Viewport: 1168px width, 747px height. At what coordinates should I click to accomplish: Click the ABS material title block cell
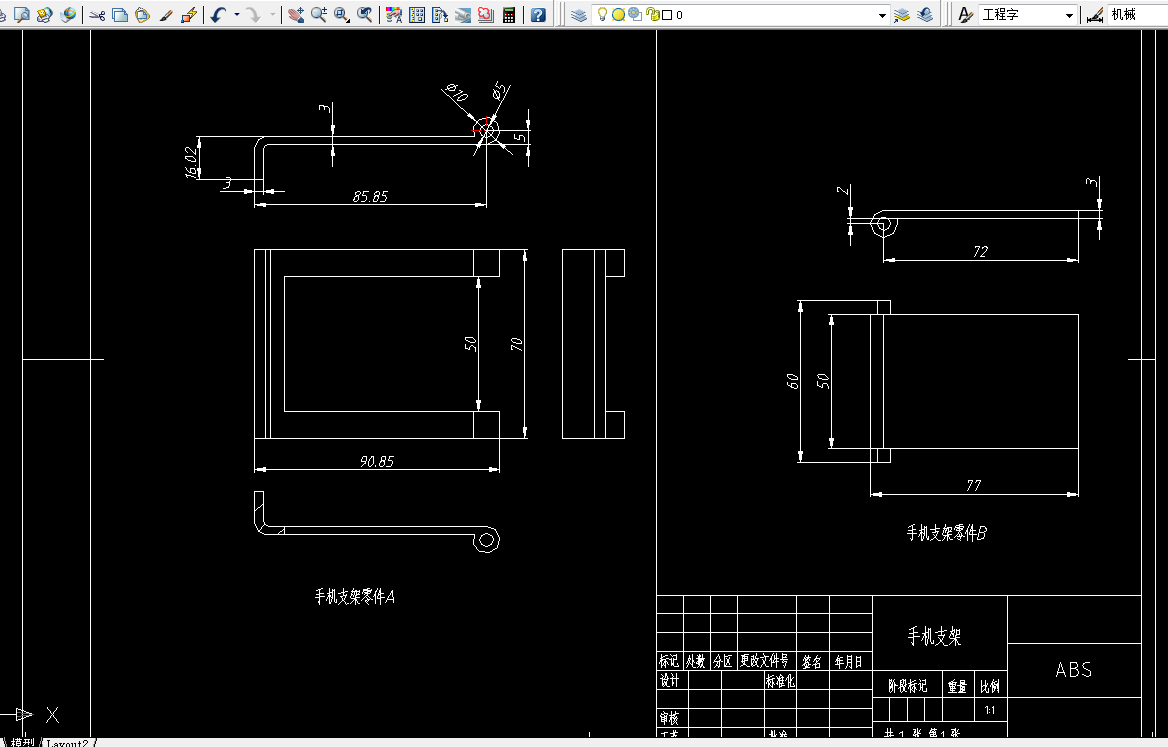1074,670
